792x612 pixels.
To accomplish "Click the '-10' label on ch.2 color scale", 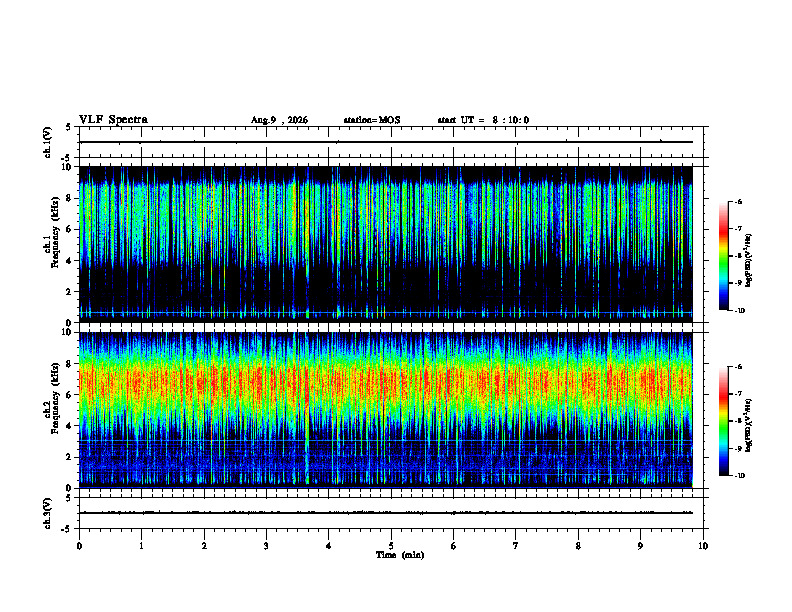I will (x=739, y=475).
